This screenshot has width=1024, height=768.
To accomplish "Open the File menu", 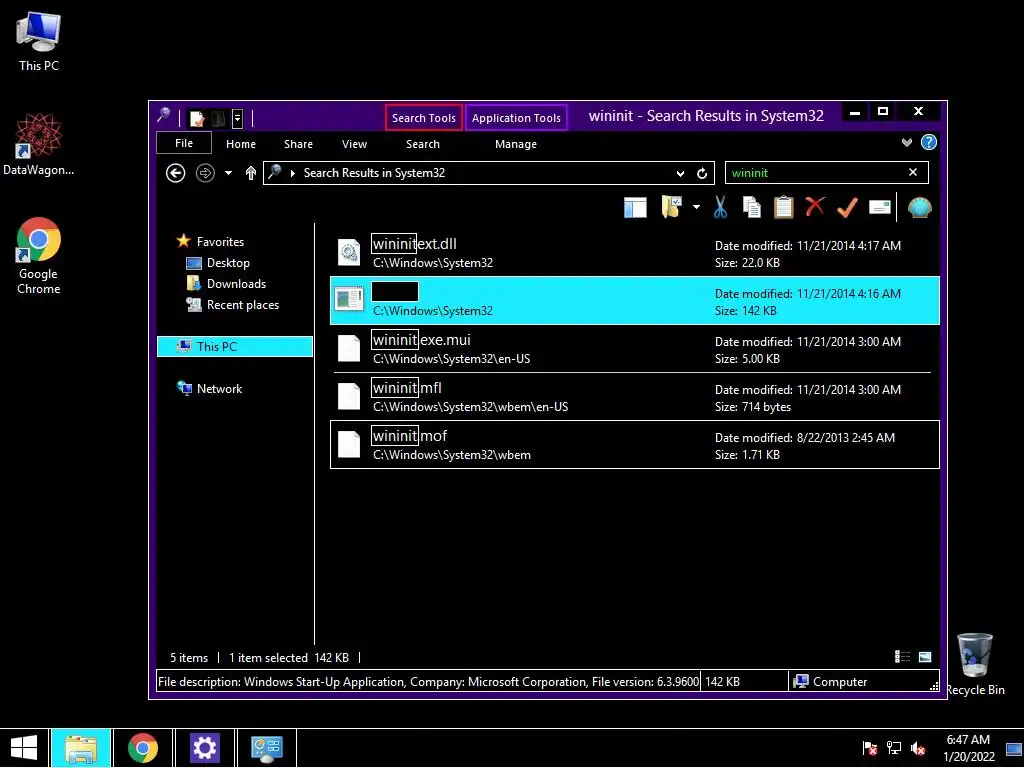I will coord(184,143).
